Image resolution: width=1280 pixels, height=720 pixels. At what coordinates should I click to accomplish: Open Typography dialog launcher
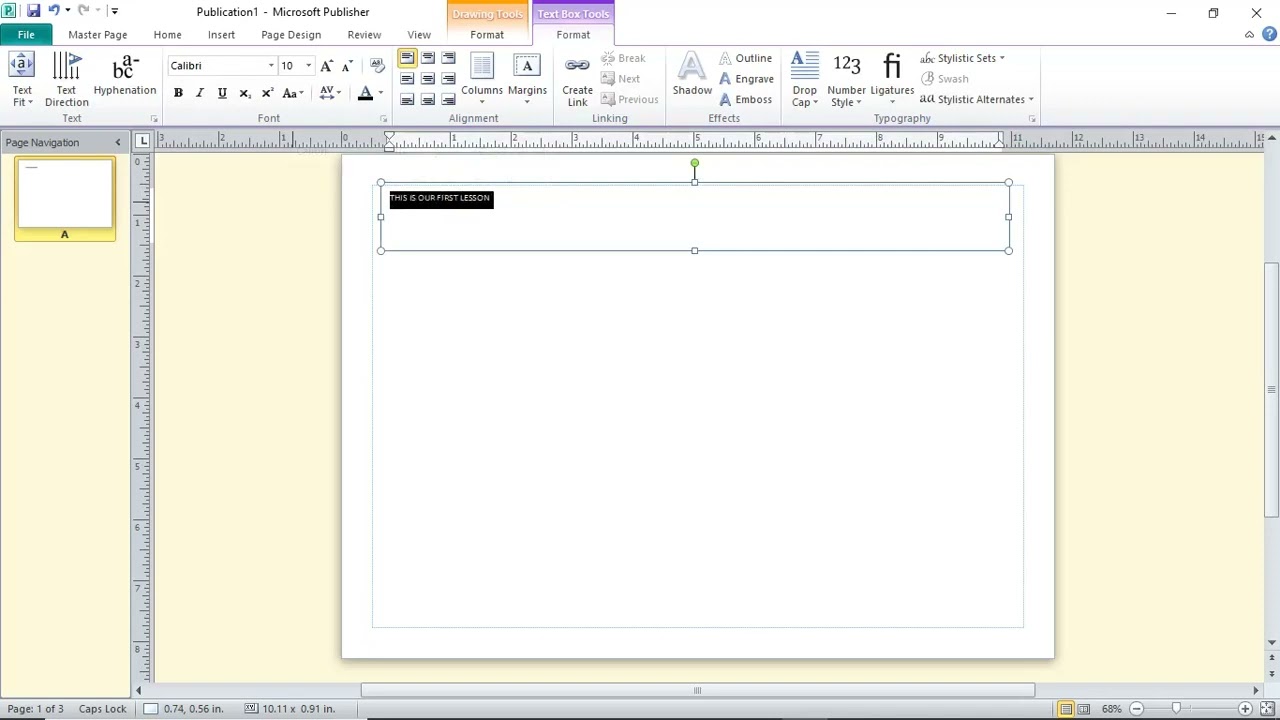click(x=1032, y=119)
